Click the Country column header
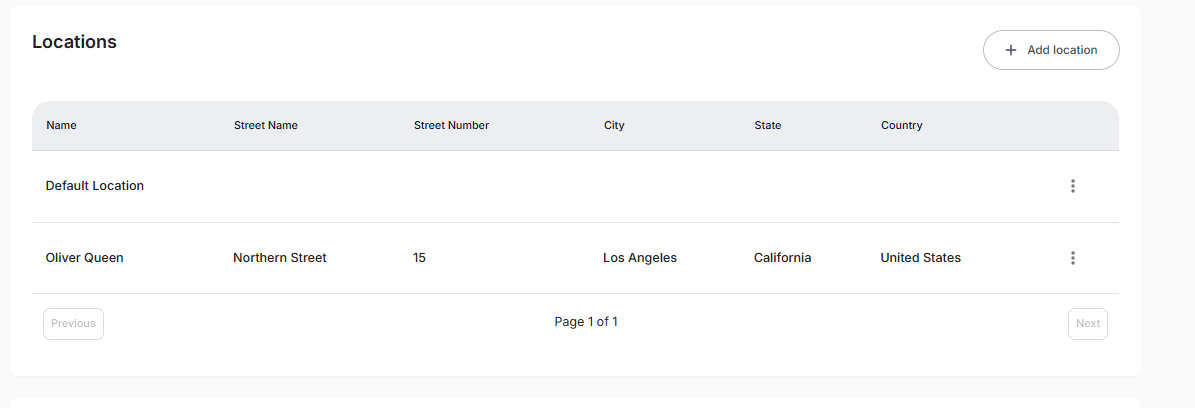The height and width of the screenshot is (408, 1195). tap(901, 126)
